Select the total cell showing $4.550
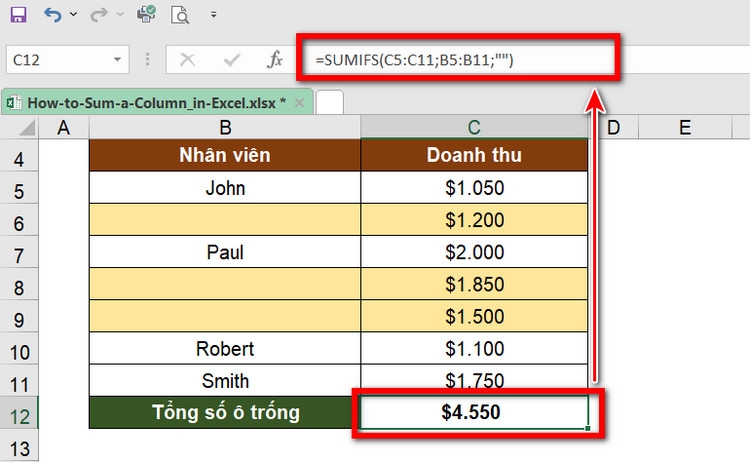Viewport: 750px width, 462px height. [474, 412]
